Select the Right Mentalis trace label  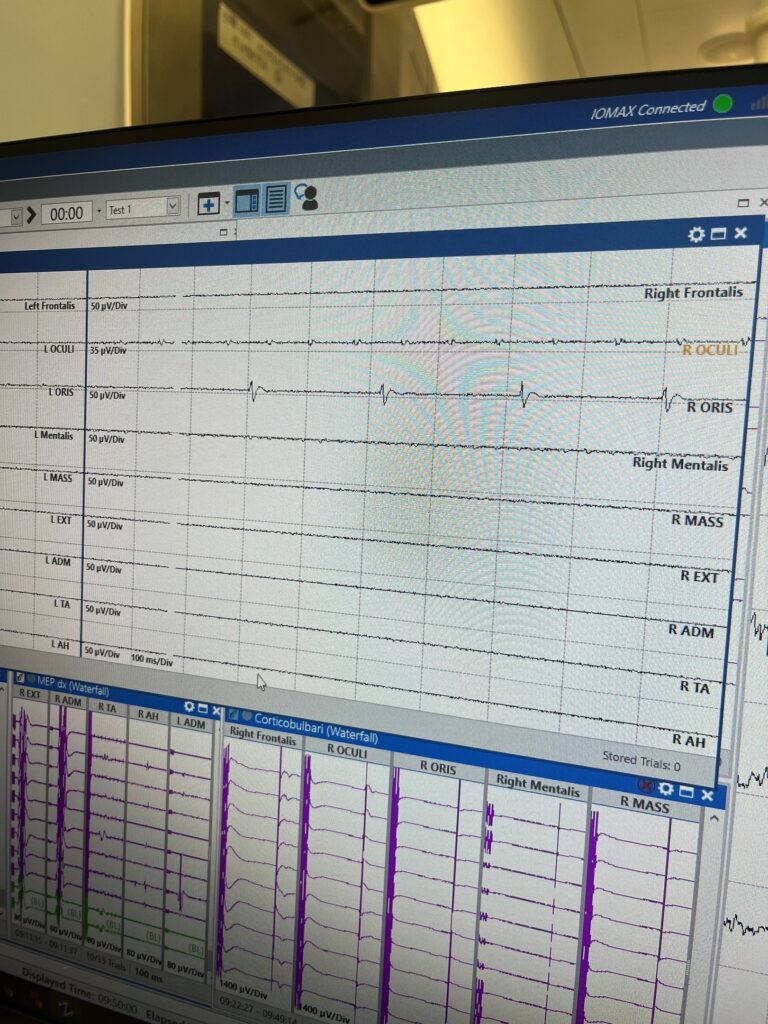click(x=680, y=464)
